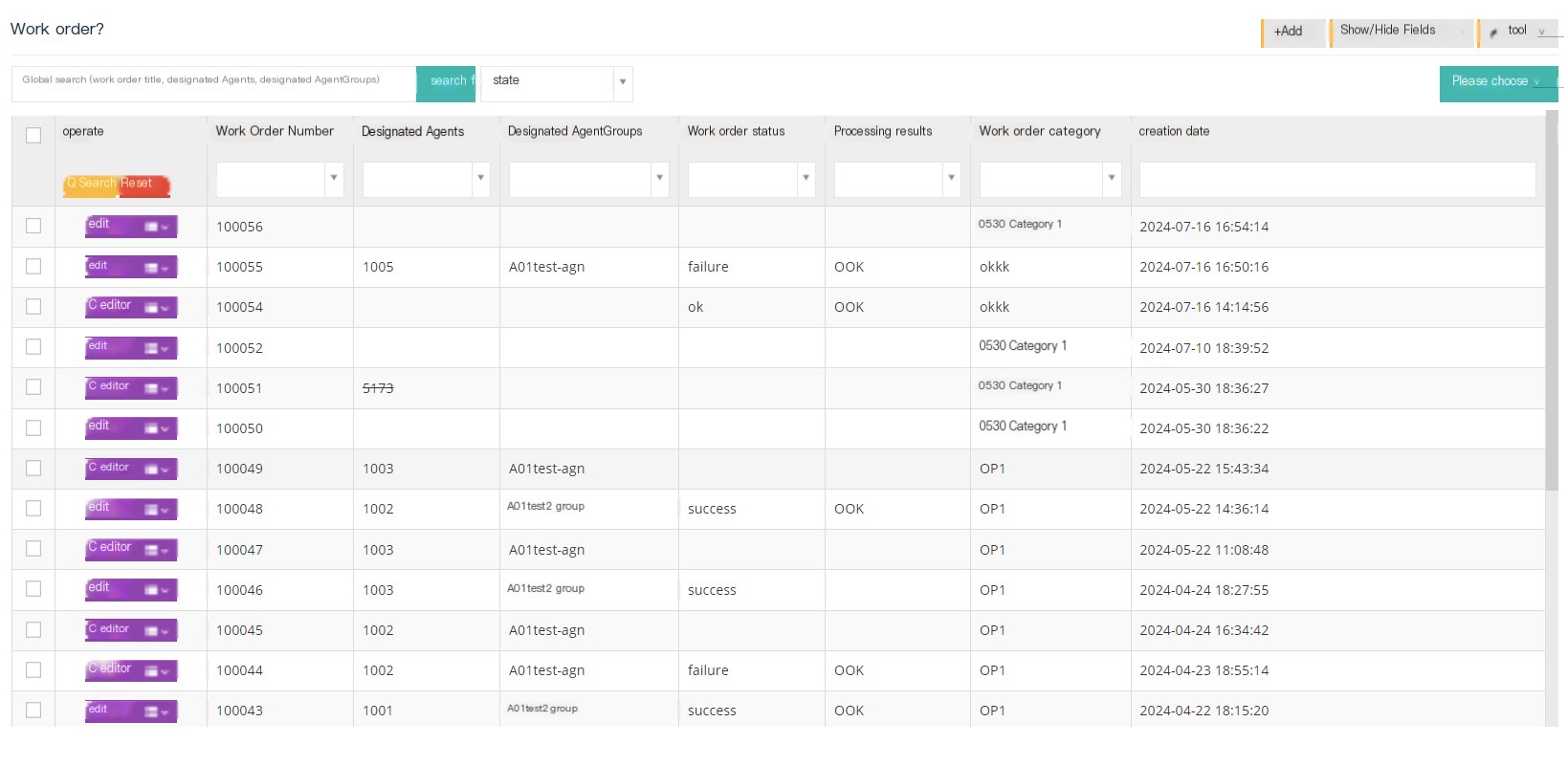Click into the global search input field
The width and height of the screenshot is (1568, 766).
coord(214,83)
